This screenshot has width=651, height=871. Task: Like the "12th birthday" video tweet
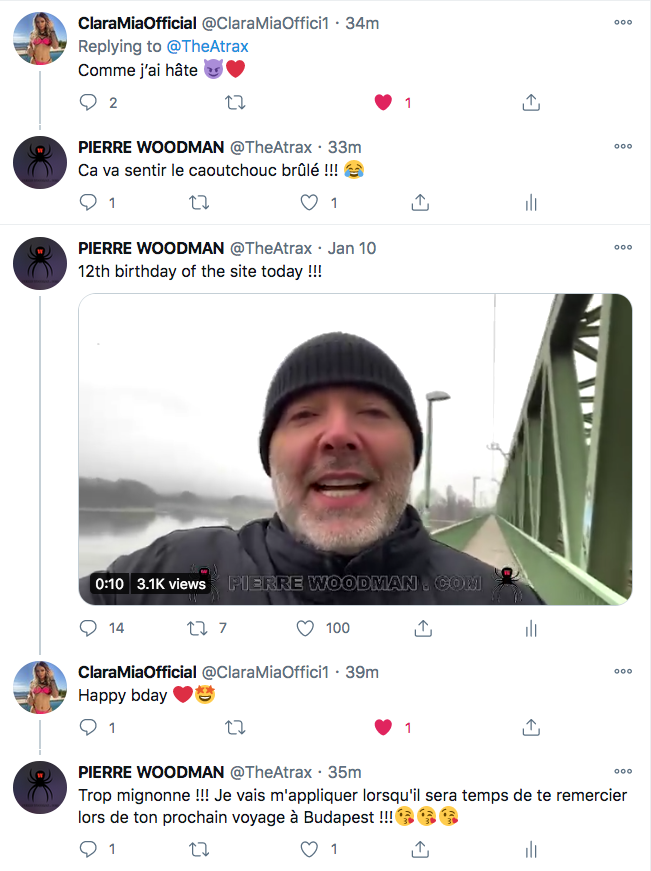pos(307,628)
